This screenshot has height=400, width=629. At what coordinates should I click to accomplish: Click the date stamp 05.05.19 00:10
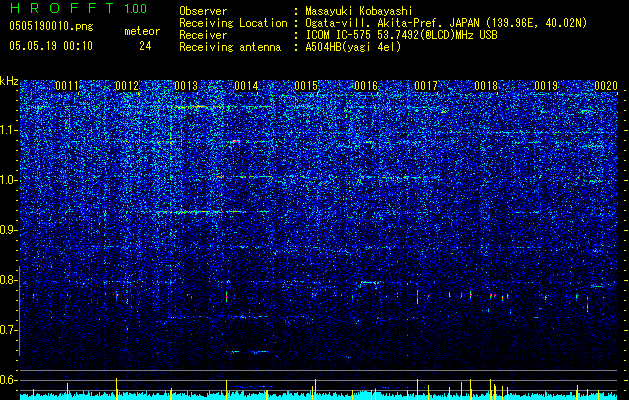click(x=51, y=46)
